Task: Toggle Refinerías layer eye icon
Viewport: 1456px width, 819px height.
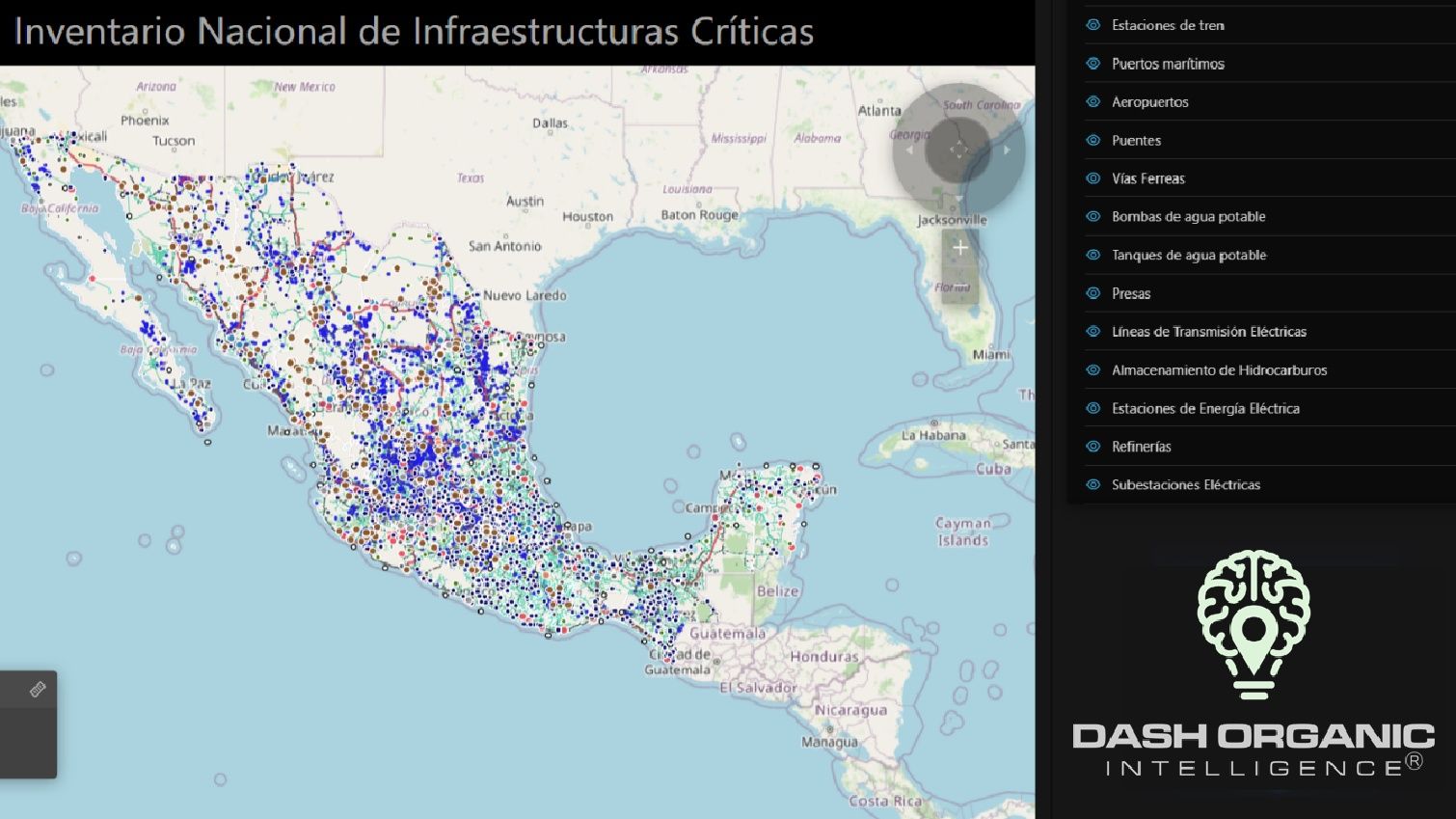Action: pyautogui.click(x=1093, y=447)
